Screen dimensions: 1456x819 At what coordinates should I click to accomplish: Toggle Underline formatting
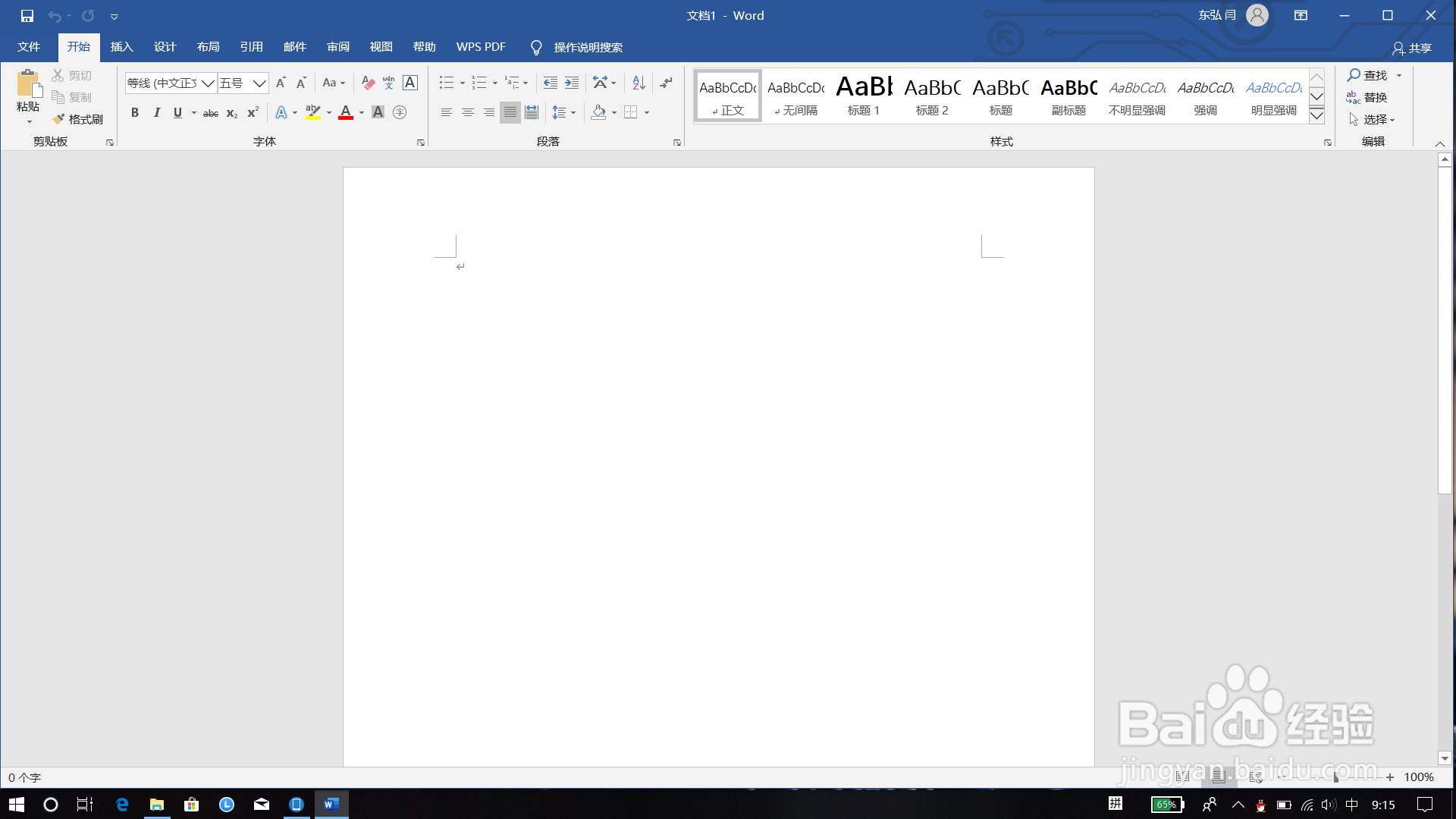(x=177, y=112)
